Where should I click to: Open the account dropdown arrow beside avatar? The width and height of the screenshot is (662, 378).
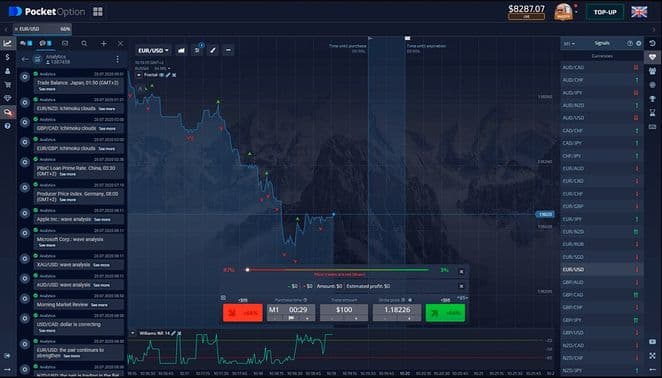(x=576, y=12)
